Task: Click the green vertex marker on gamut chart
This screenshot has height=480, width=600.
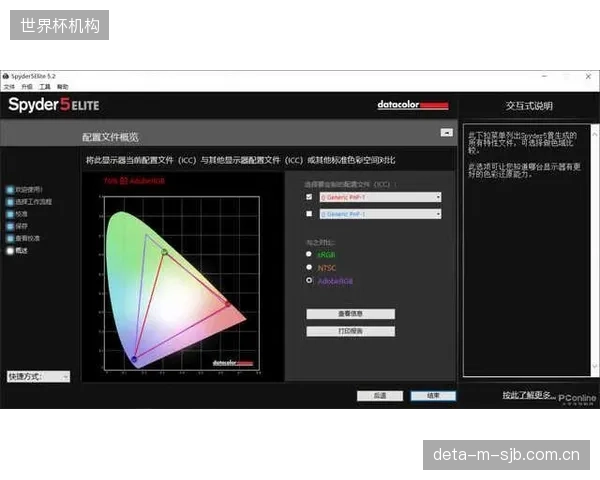Action: 165,252
